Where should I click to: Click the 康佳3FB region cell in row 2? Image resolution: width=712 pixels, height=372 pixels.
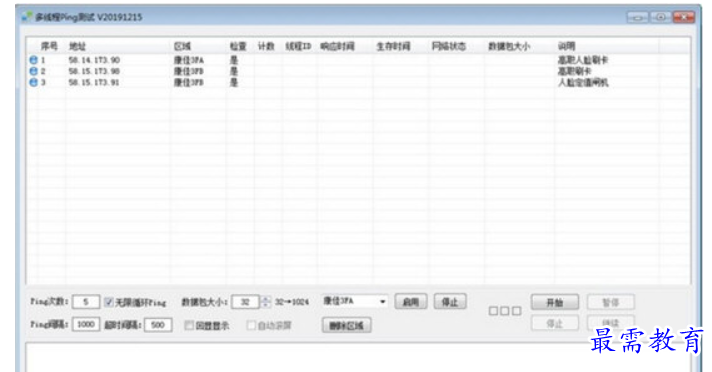click(x=189, y=71)
